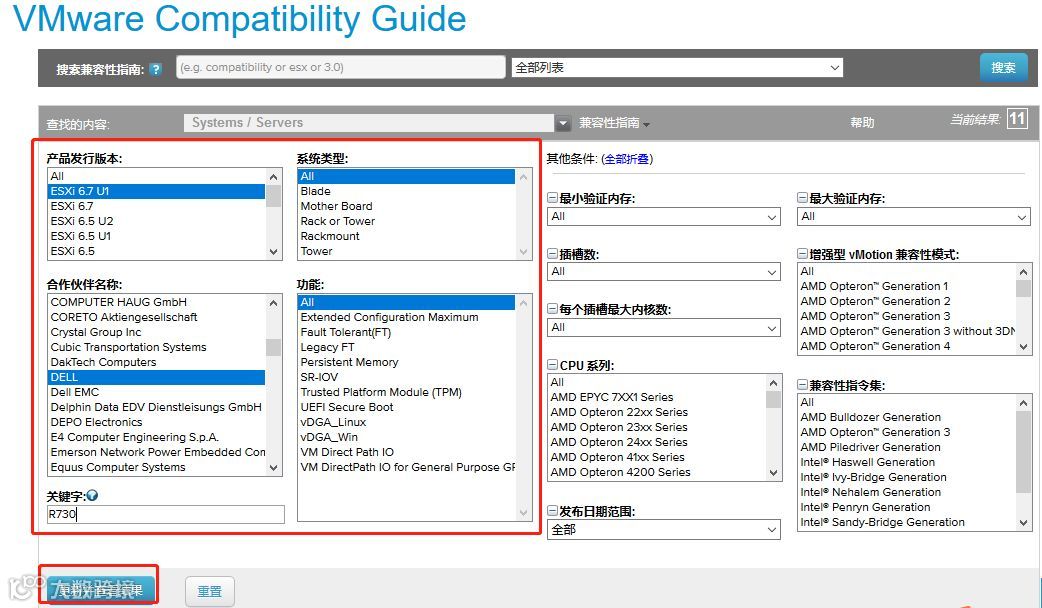Click the compatibility guide search text field
Image resolution: width=1042 pixels, height=608 pixels.
pyautogui.click(x=341, y=67)
